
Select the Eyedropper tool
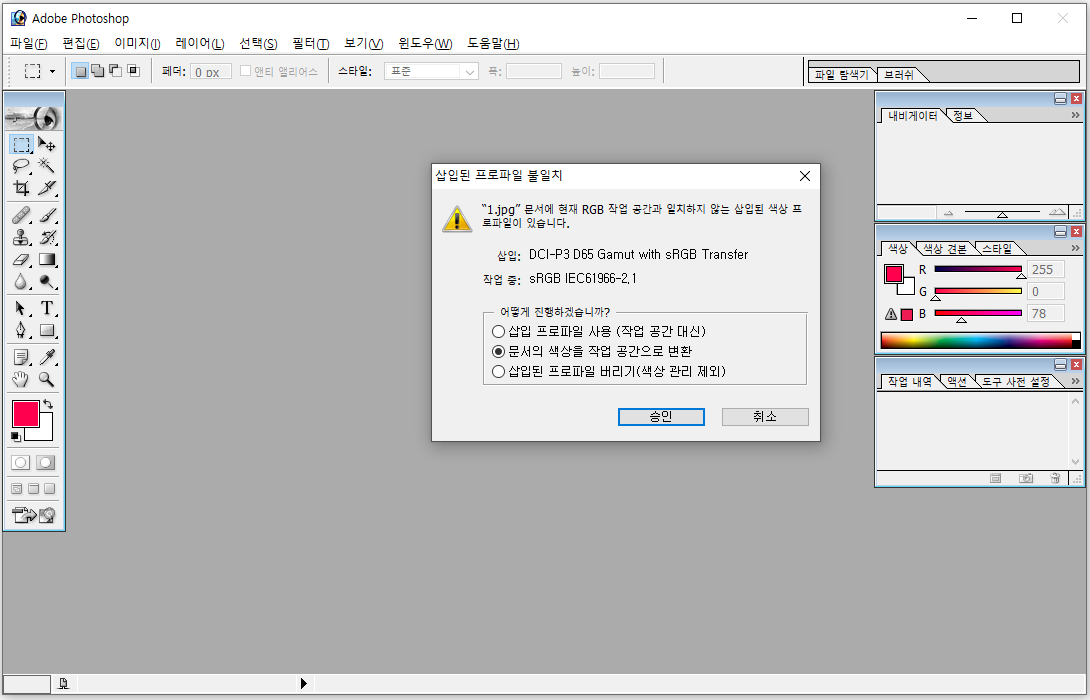[x=47, y=357]
